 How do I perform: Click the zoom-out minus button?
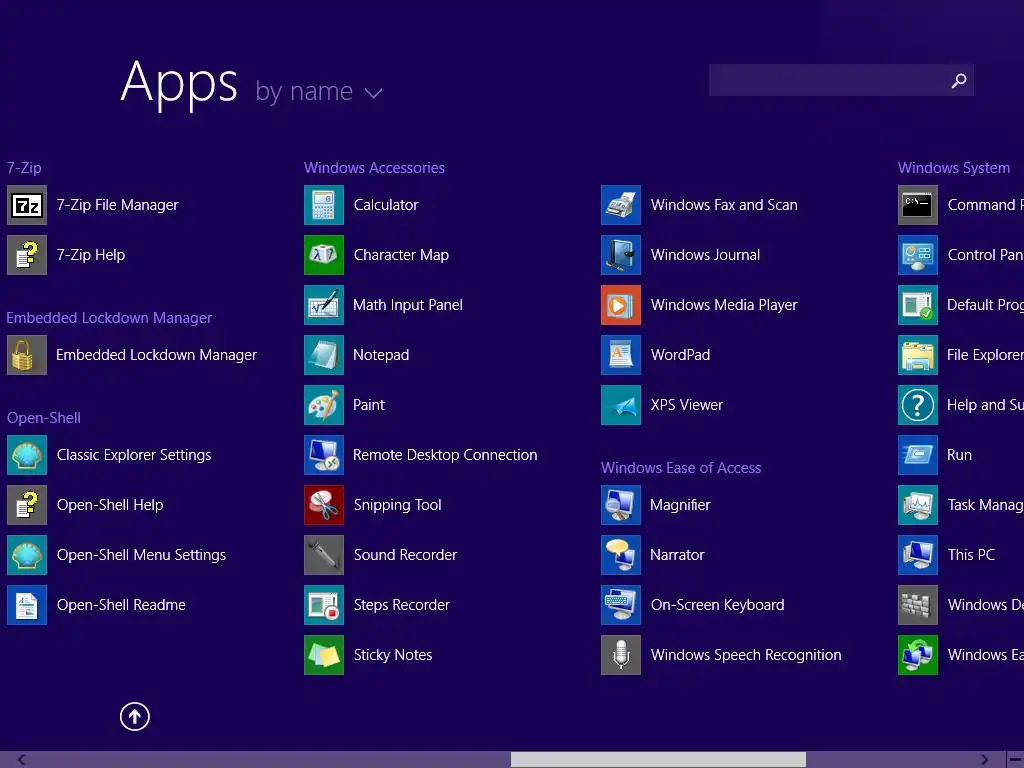(1016, 760)
